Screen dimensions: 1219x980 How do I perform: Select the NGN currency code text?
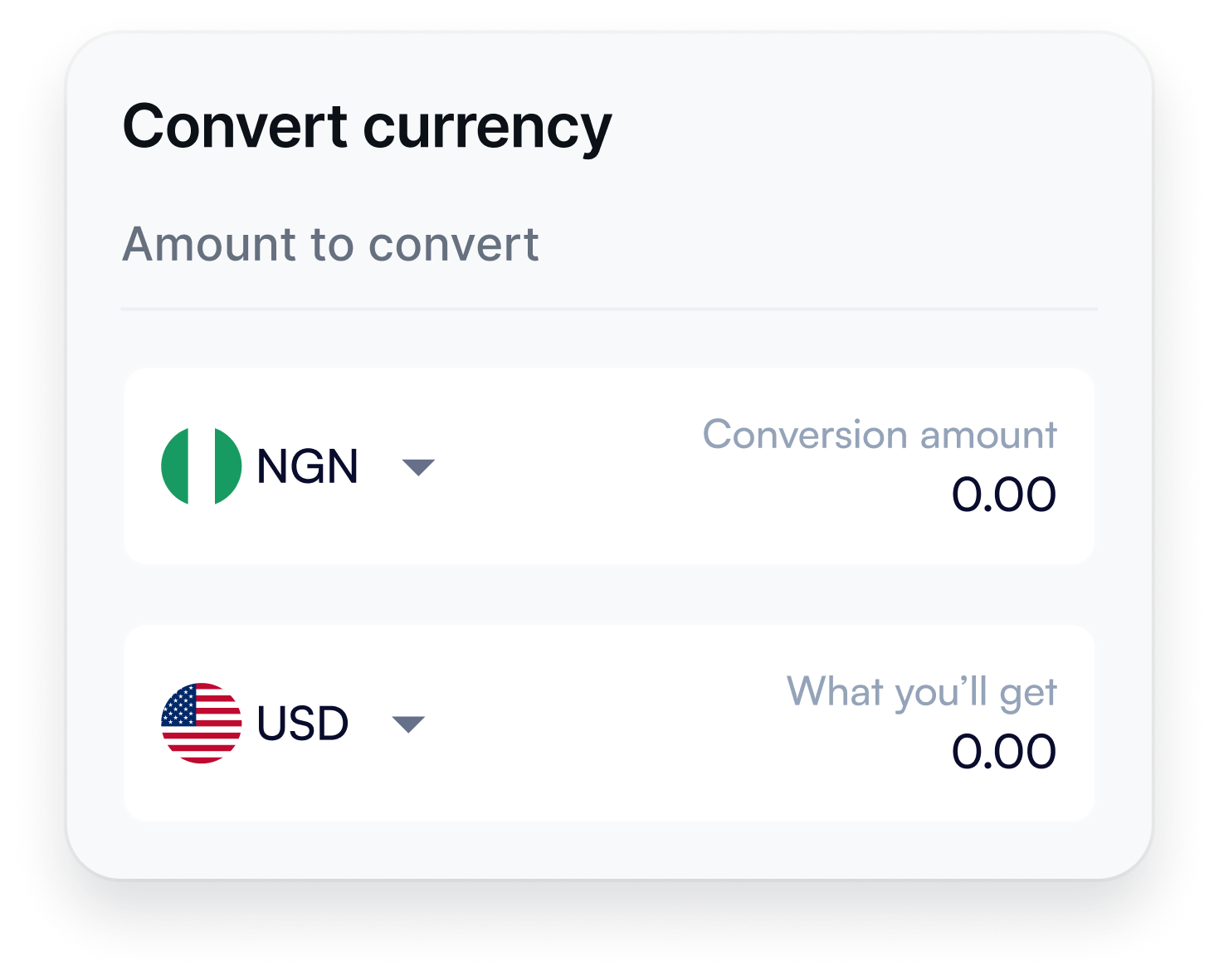click(x=307, y=466)
